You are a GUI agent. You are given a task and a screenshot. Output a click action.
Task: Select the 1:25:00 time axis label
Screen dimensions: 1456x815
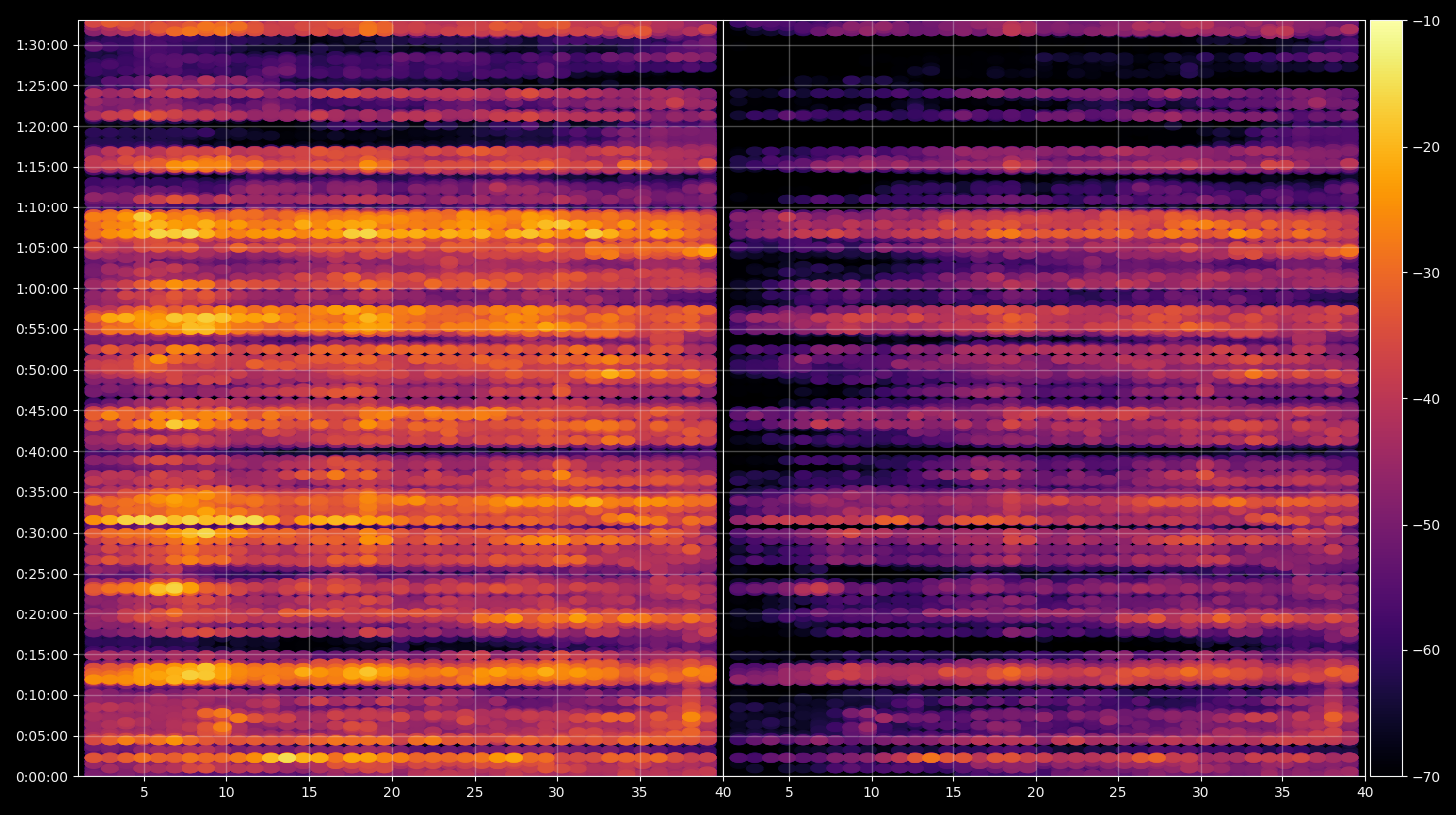[x=42, y=86]
